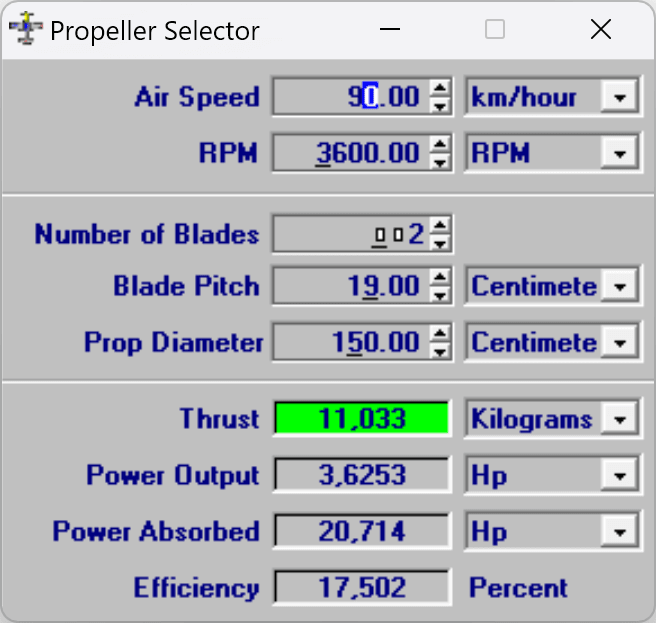The image size is (656, 623).
Task: Click the Propeller Selector airplane title icon
Action: point(24,29)
